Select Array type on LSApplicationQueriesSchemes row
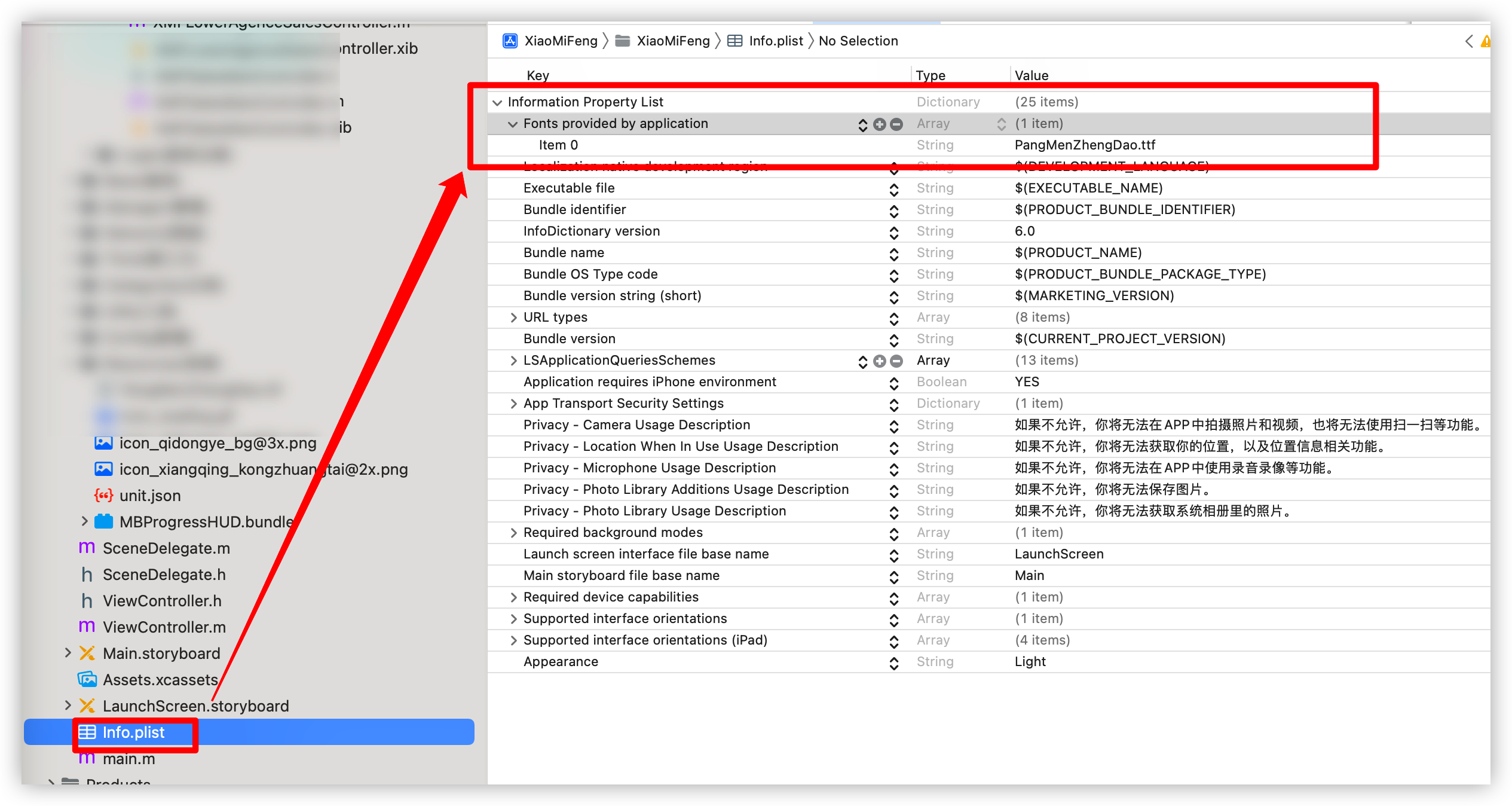 click(933, 361)
